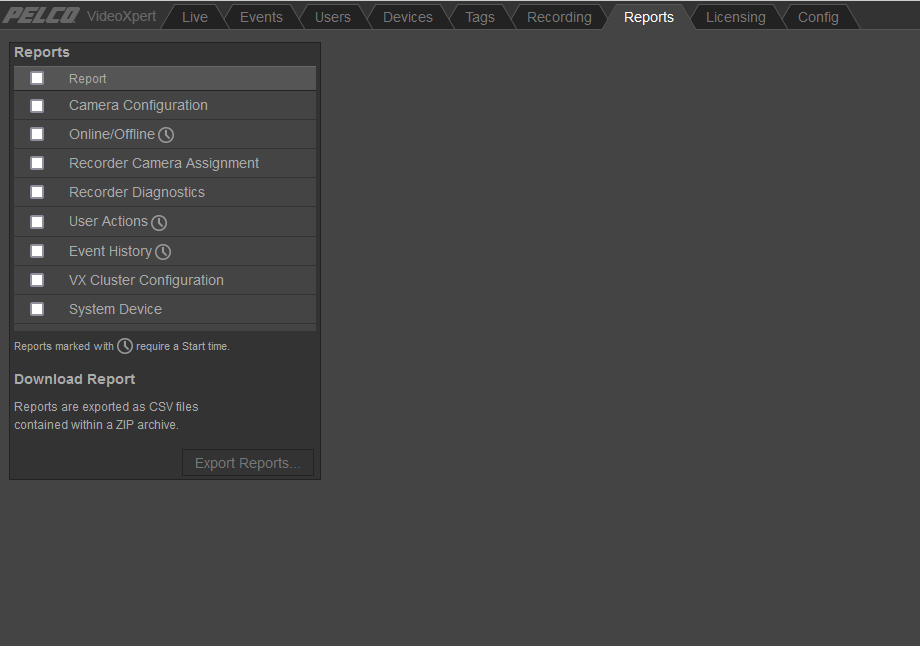Enable the Report checkbox

pyautogui.click(x=37, y=77)
